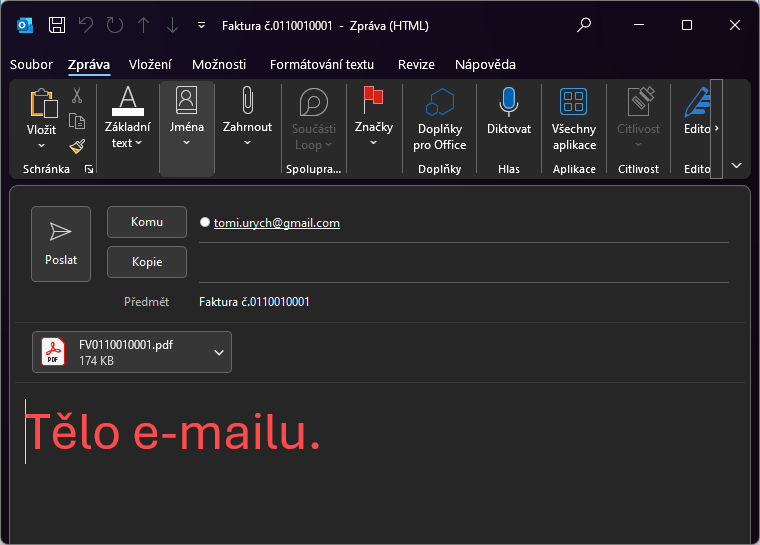
Task: Click the Součásti Loop icon
Action: tap(314, 102)
